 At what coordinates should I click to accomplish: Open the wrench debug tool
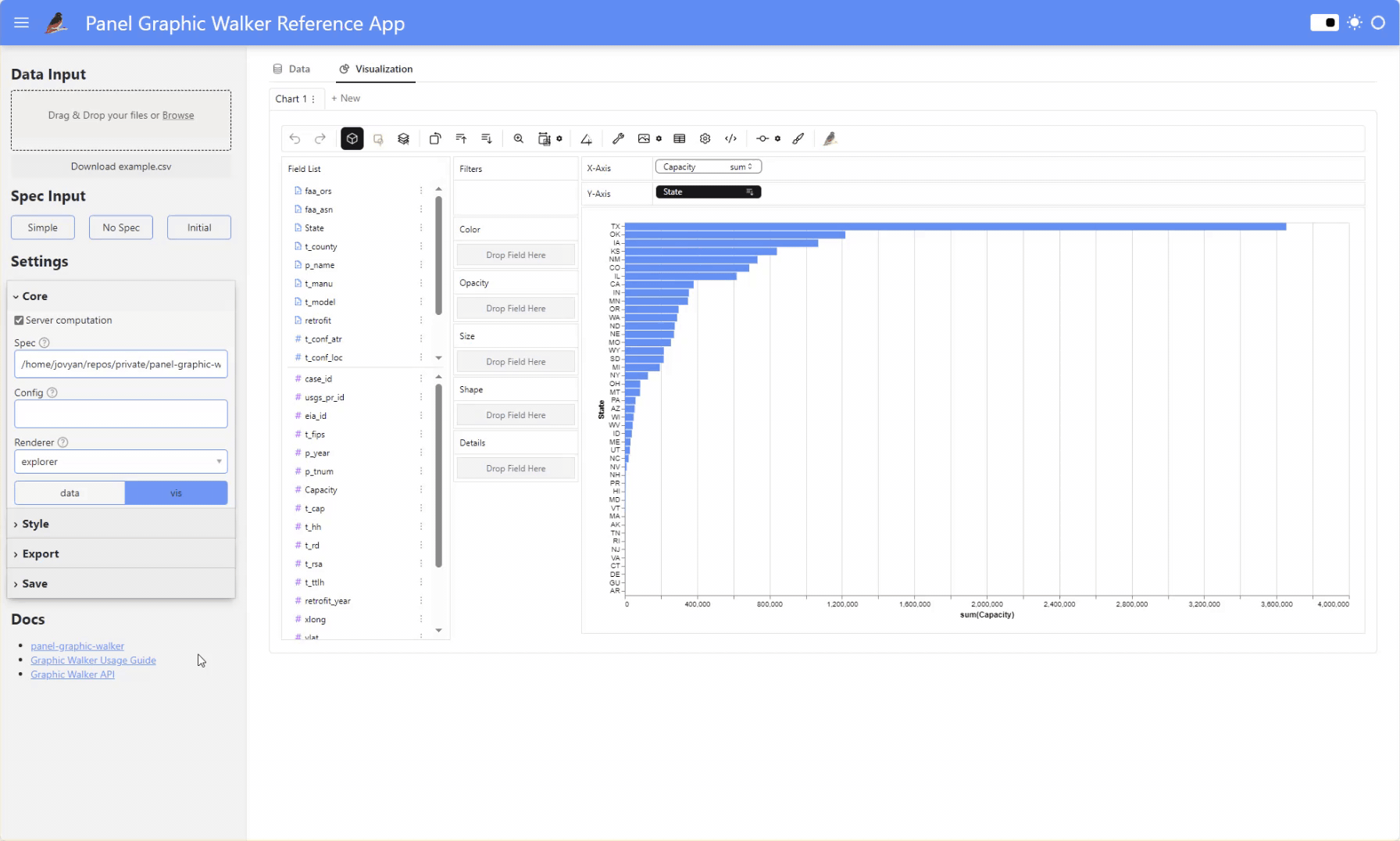click(x=618, y=138)
